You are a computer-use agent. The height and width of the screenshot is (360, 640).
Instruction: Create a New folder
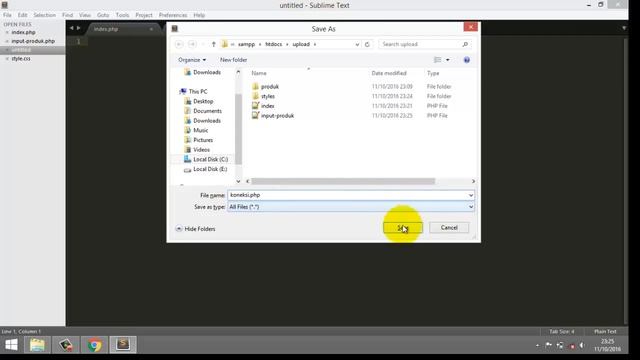(x=233, y=60)
